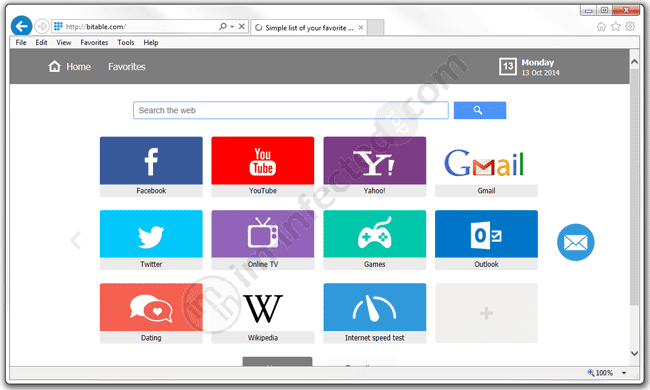Open the Help menu
The image size is (650, 390).
[151, 42]
